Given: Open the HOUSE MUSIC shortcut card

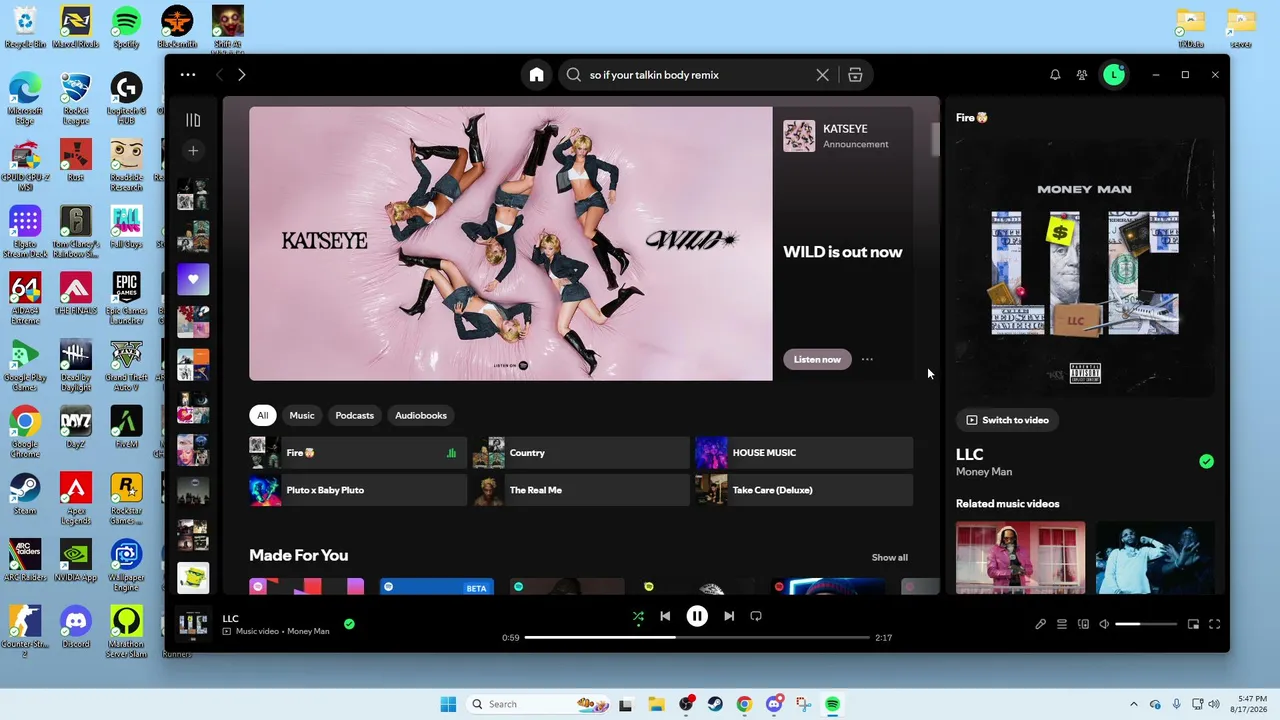Looking at the screenshot, I should 804,453.
